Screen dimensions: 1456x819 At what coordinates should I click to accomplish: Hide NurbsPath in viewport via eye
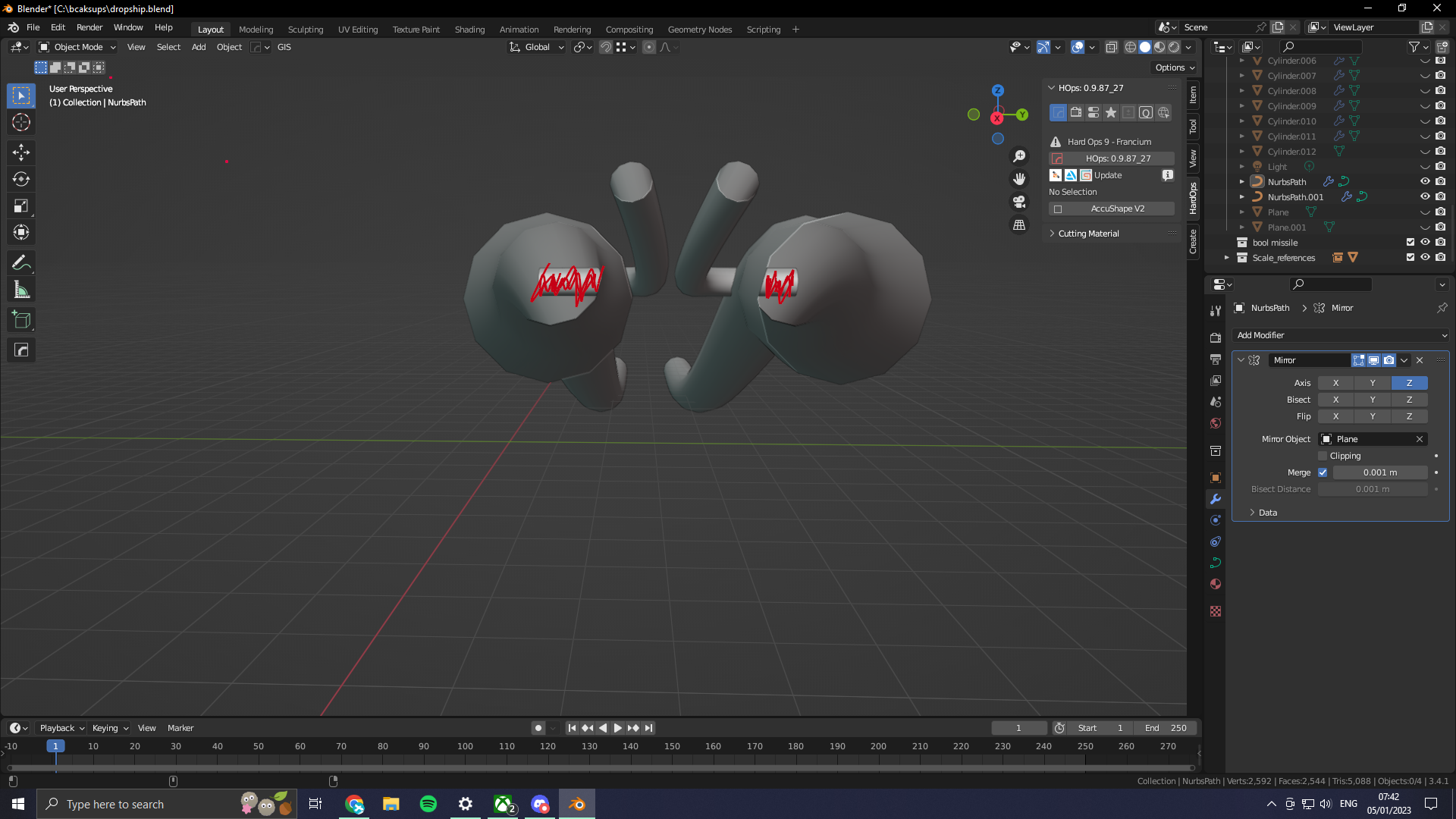point(1425,181)
